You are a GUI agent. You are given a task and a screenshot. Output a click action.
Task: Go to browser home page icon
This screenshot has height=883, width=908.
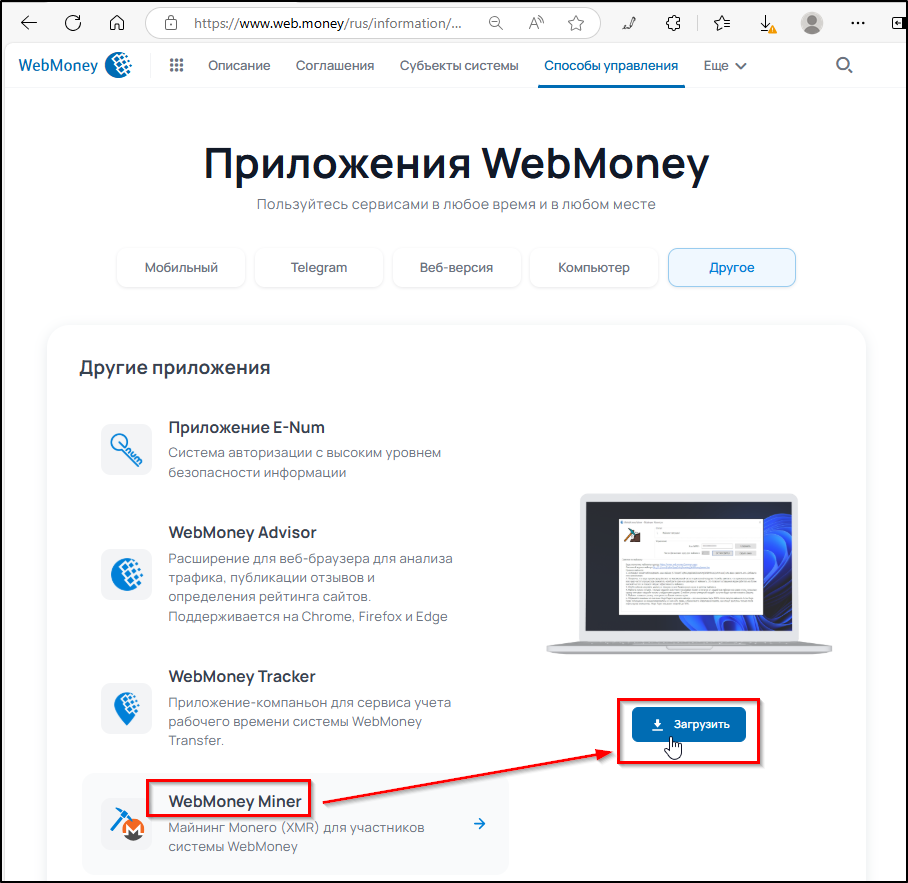tap(117, 23)
